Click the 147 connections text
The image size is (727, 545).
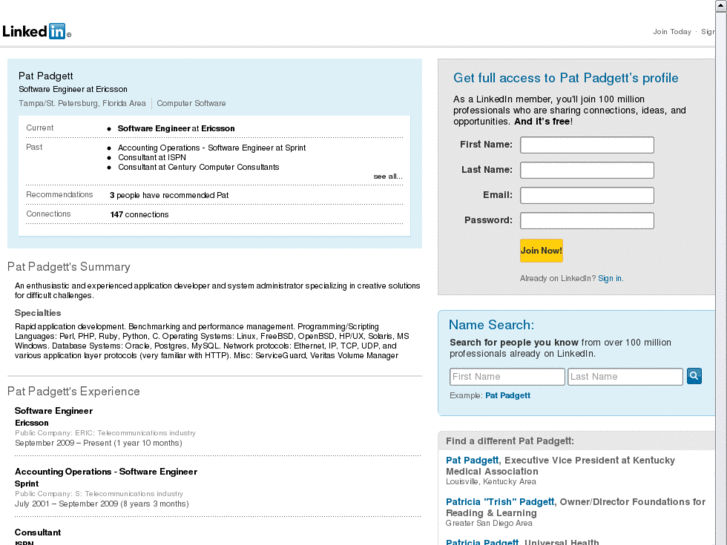[x=139, y=215]
